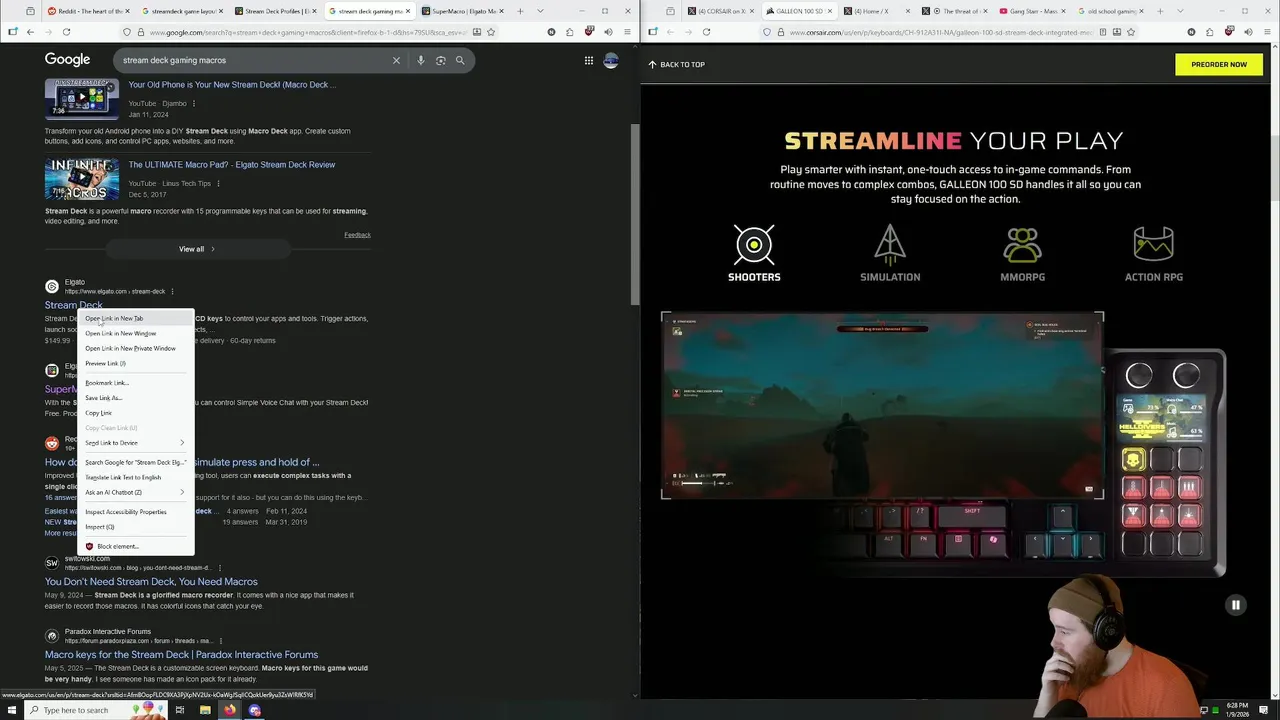This screenshot has height=720, width=1280.
Task: List all tabs in left browser
Action: (541, 11)
